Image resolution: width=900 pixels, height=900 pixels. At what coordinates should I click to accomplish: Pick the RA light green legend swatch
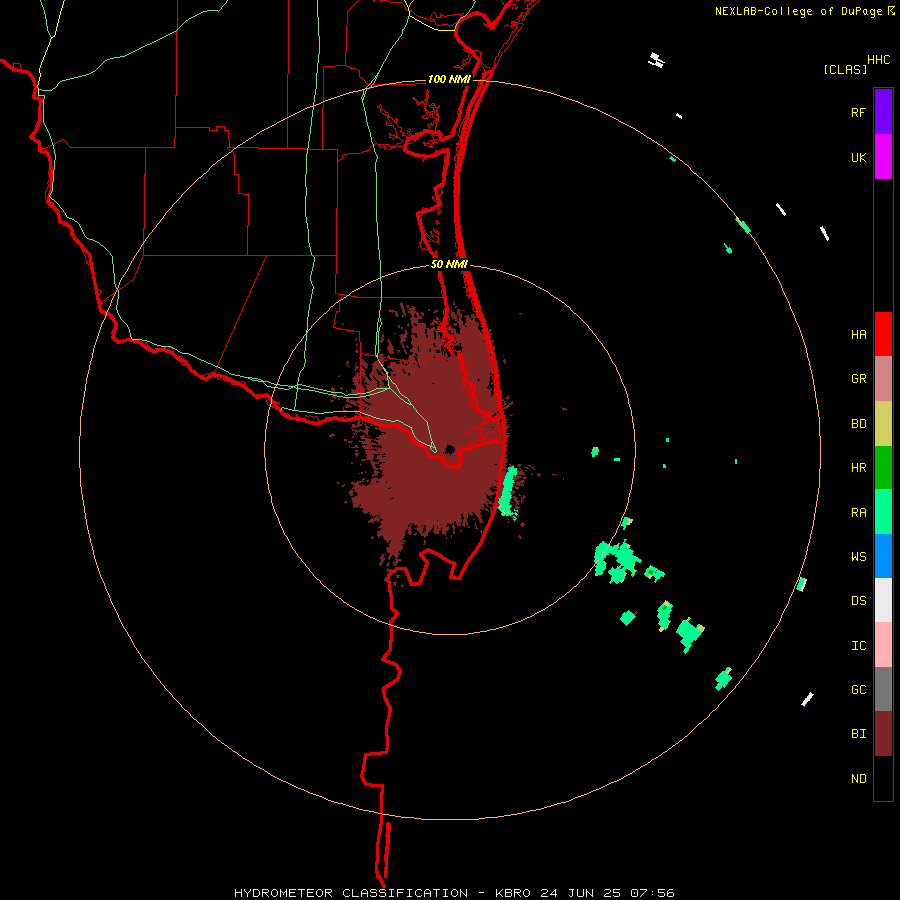[883, 512]
